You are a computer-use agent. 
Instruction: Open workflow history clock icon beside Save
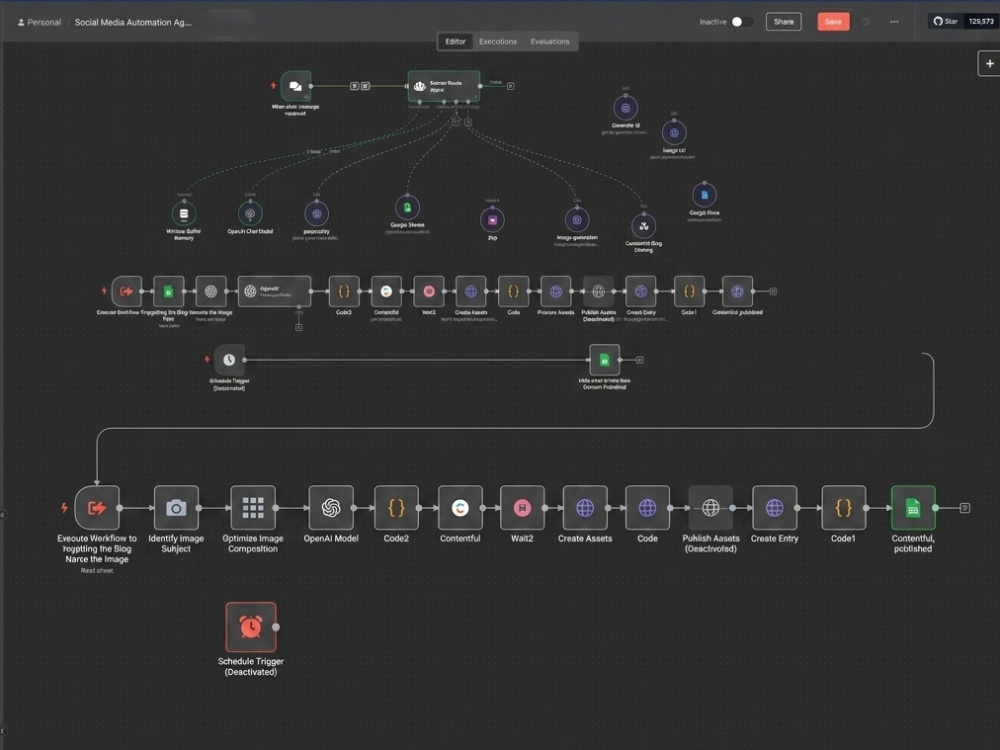click(x=865, y=22)
